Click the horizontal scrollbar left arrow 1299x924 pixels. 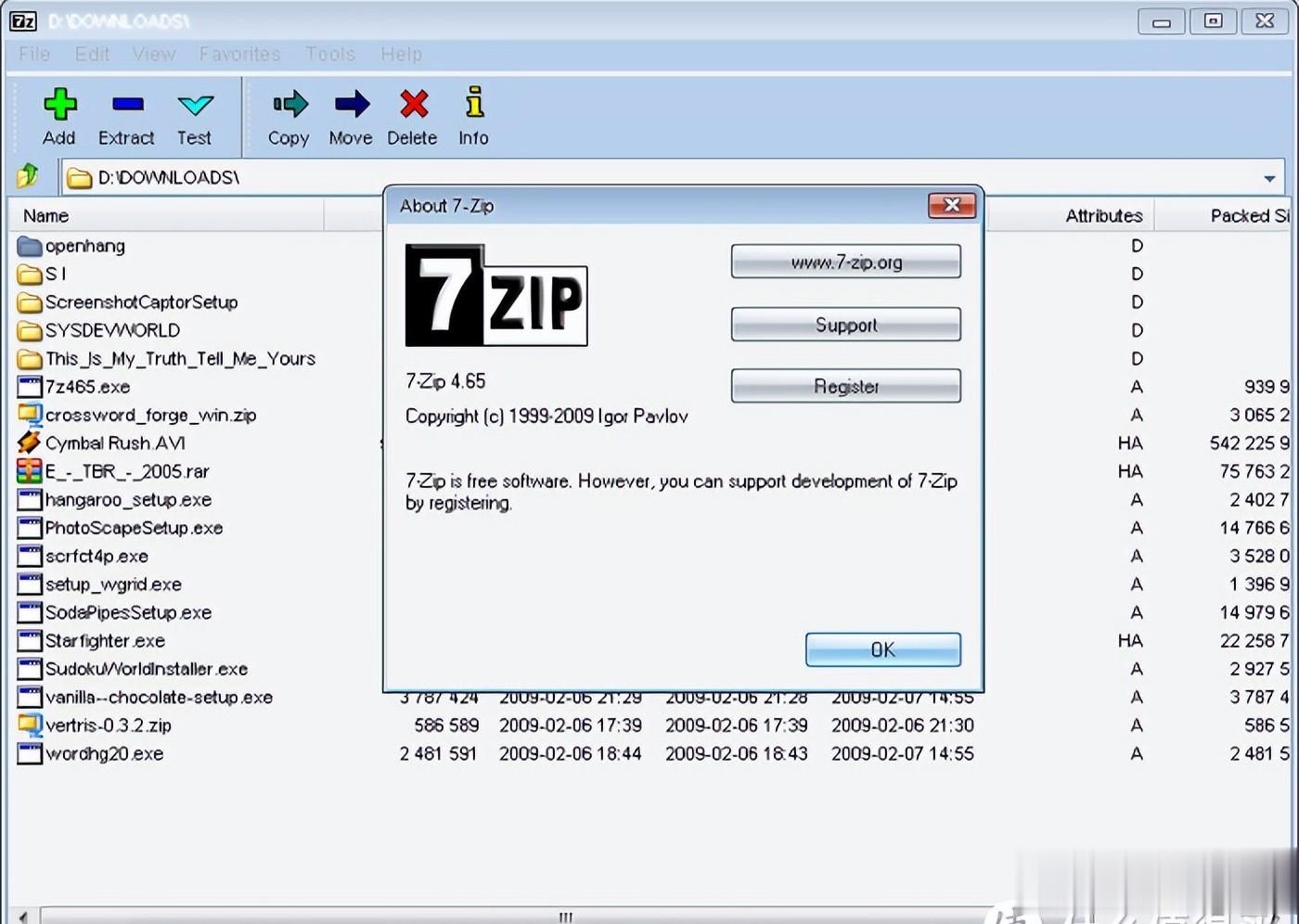click(x=22, y=917)
